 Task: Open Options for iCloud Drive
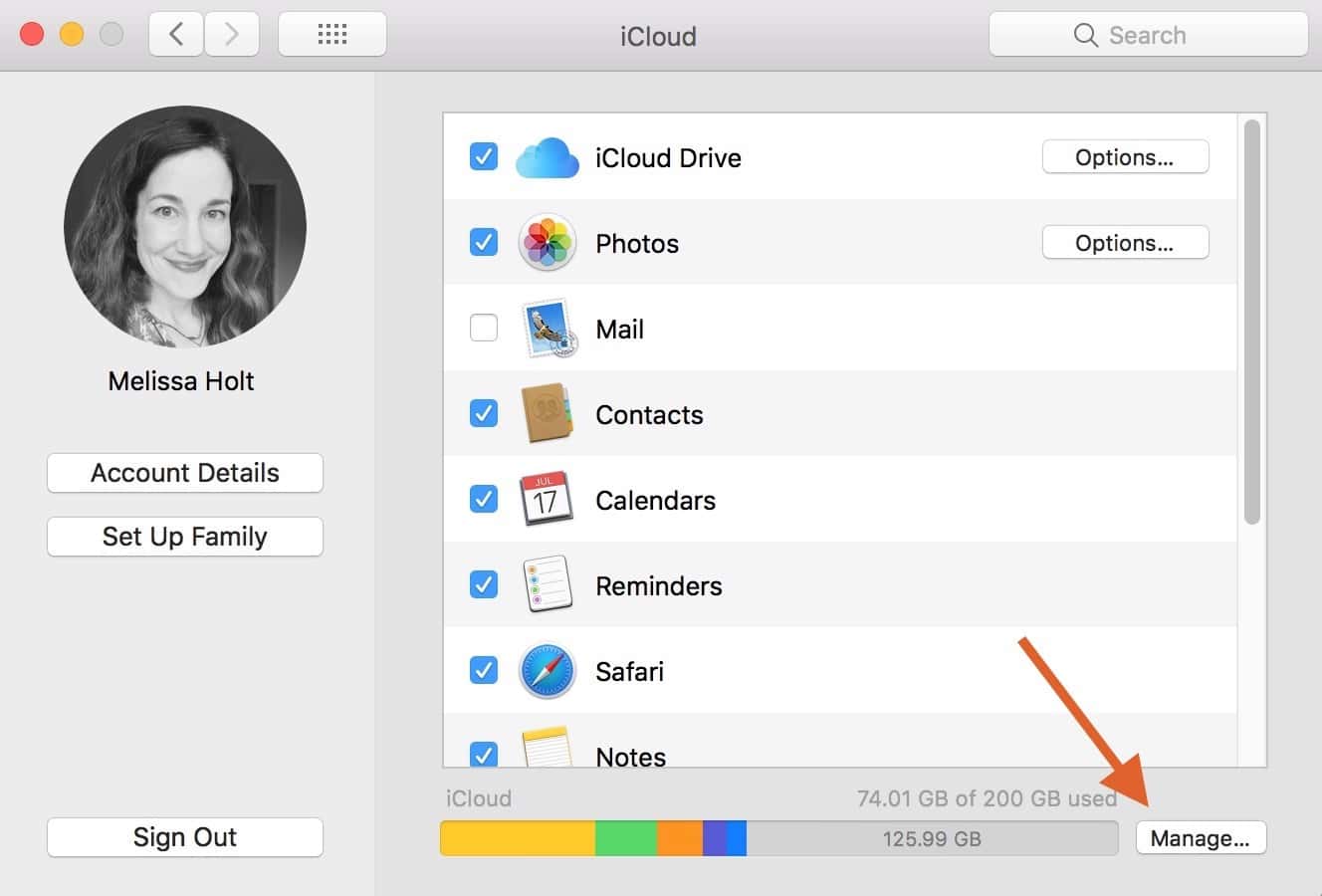1125,157
